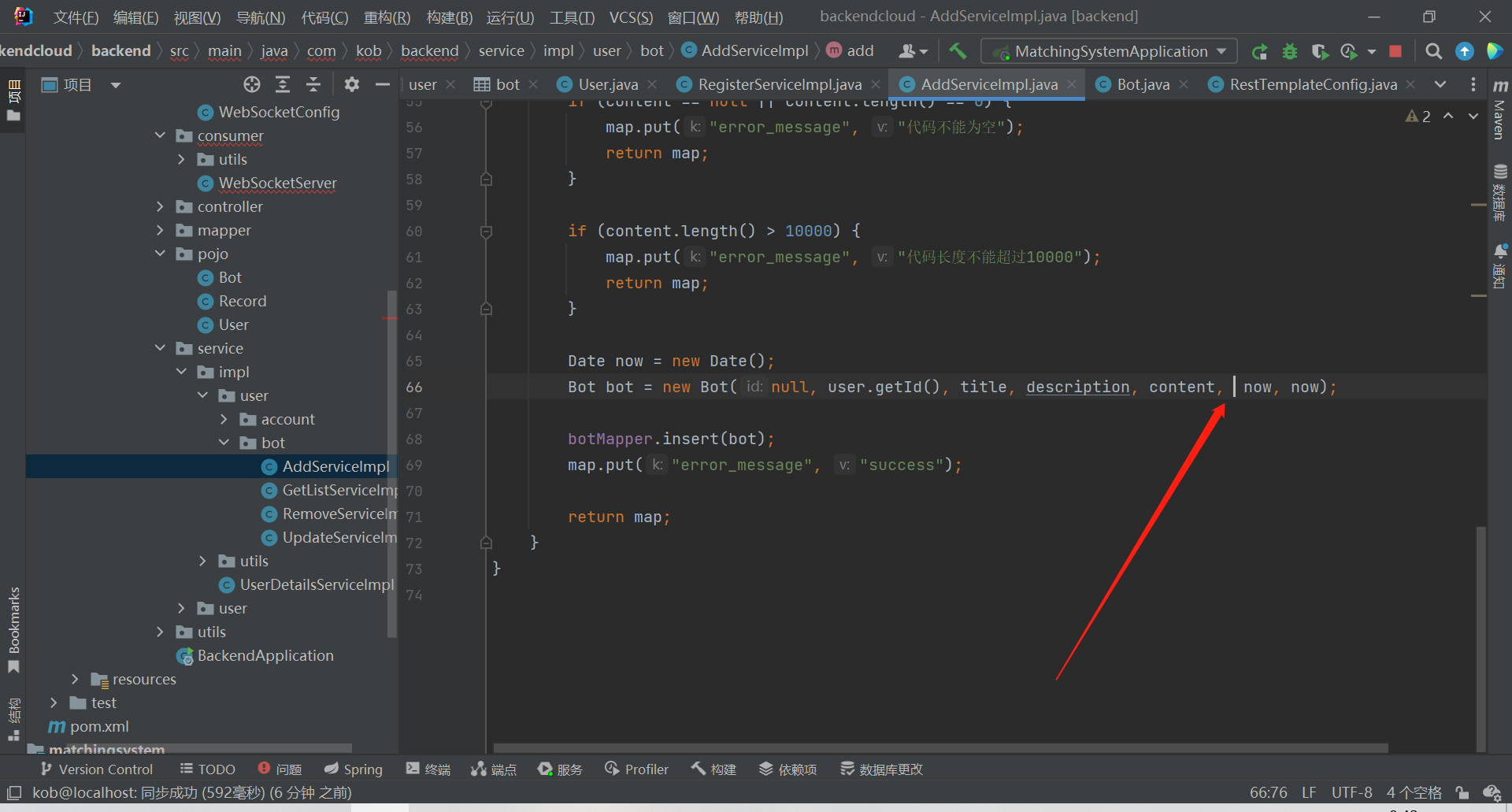Image resolution: width=1512 pixels, height=812 pixels.
Task: Open the Spring tool window
Action: (353, 769)
